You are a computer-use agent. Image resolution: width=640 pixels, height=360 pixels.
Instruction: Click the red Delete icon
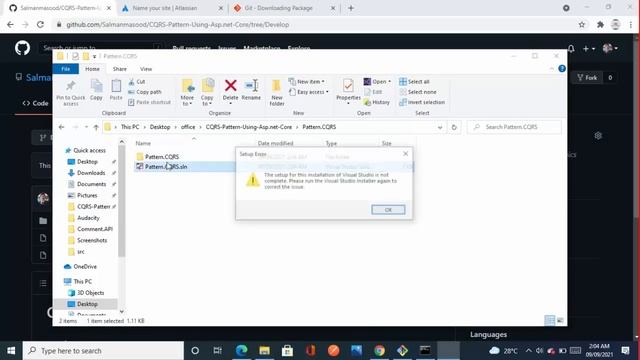(231, 86)
